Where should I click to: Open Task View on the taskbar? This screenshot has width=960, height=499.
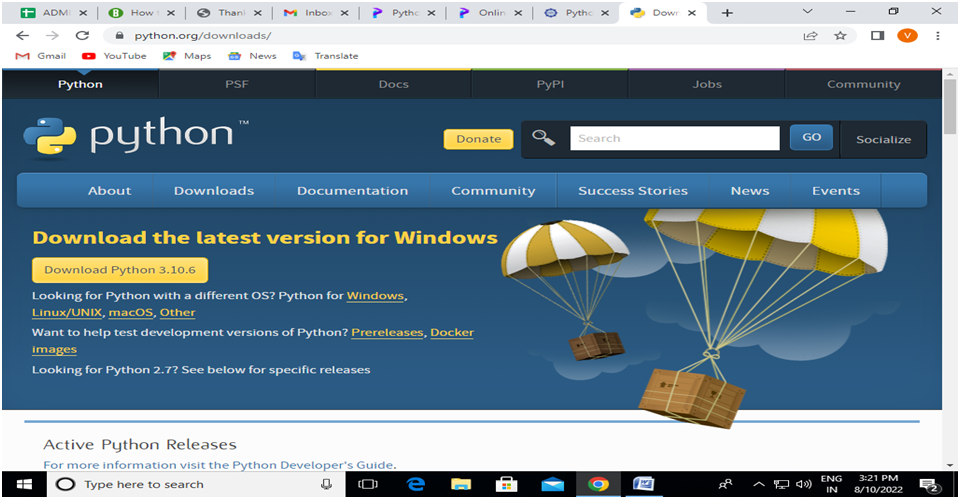pos(367,484)
